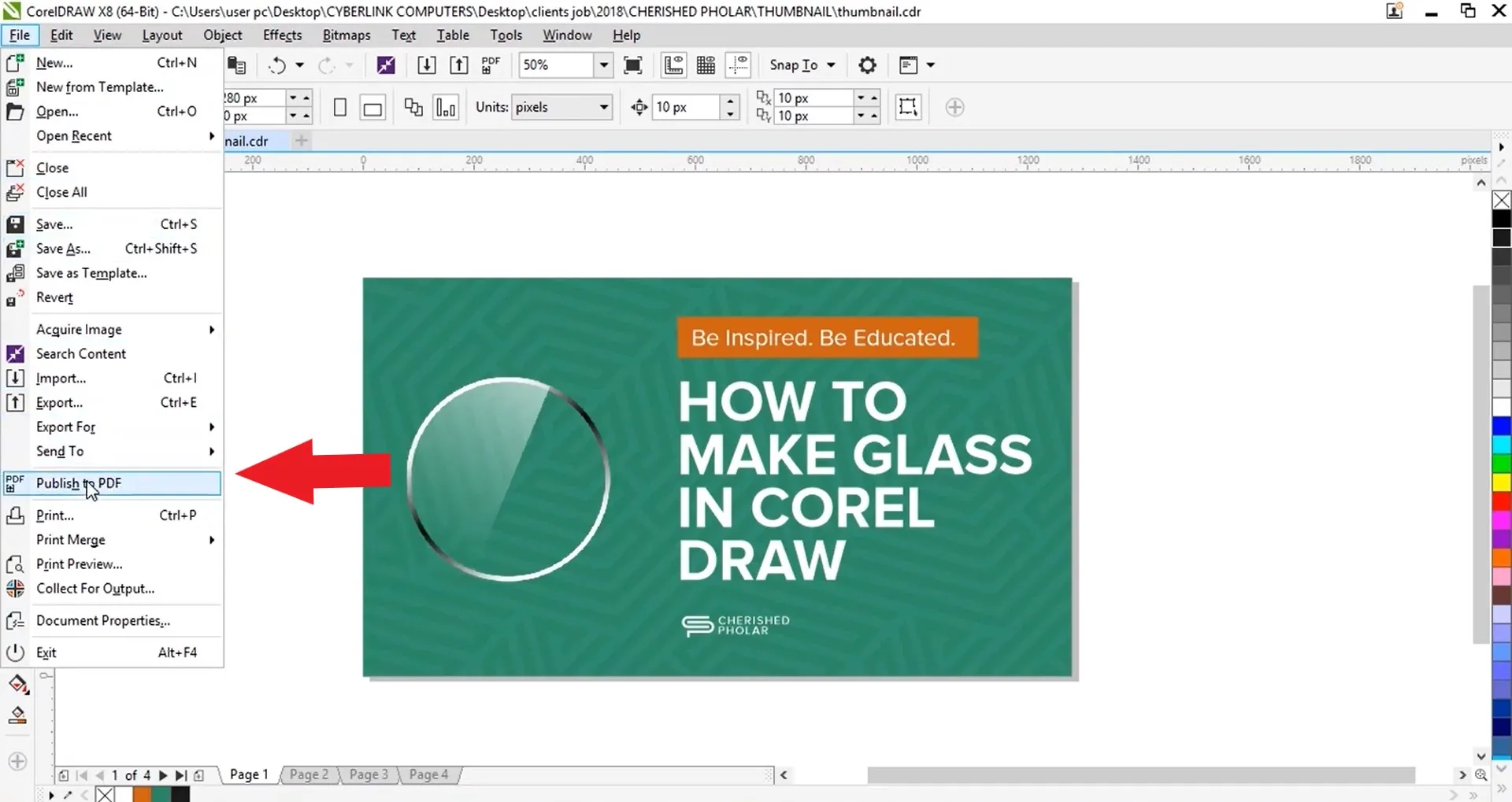This screenshot has height=802, width=1512.
Task: Click the add page plus button
Action: [x=198, y=774]
